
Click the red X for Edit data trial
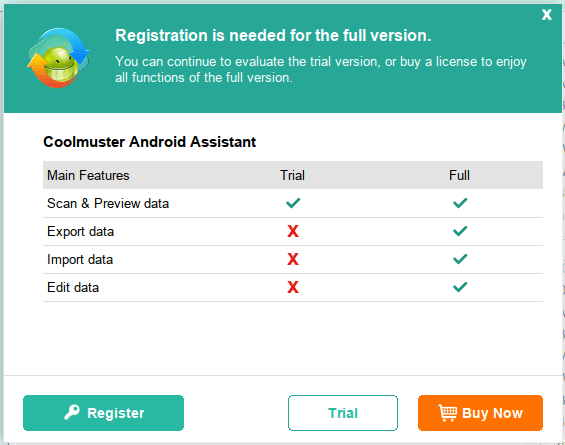pos(293,287)
